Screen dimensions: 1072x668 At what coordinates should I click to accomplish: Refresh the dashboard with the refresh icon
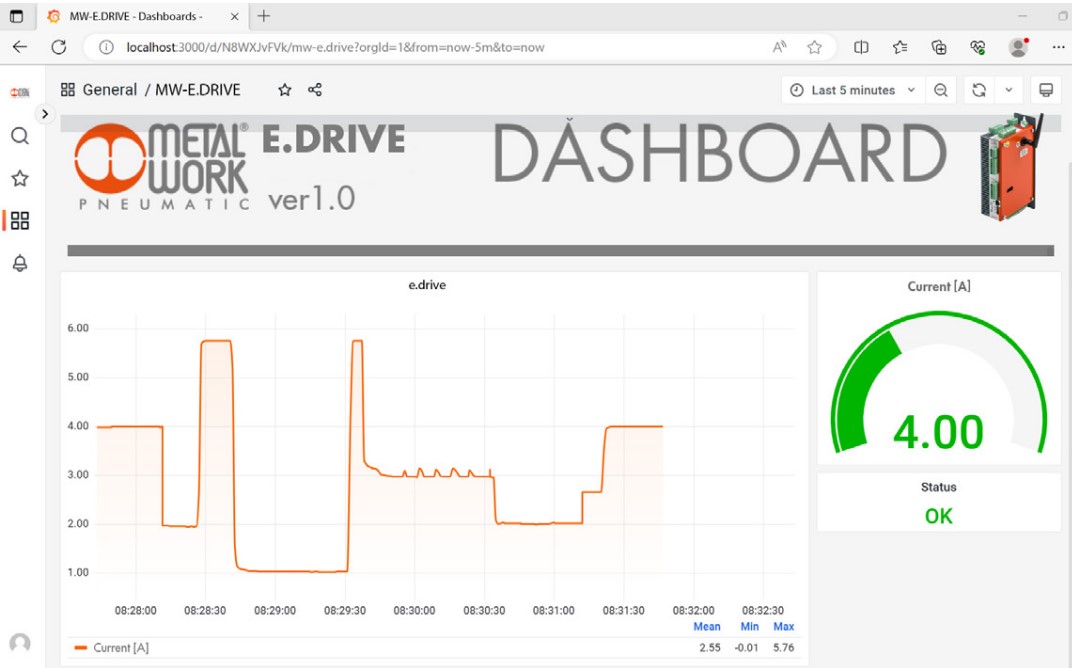[979, 90]
